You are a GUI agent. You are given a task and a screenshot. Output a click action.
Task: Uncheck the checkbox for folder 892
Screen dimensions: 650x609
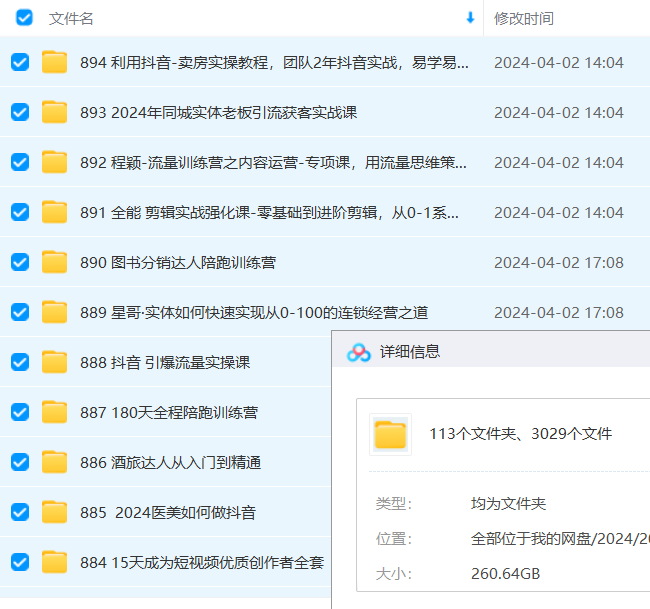(x=20, y=162)
